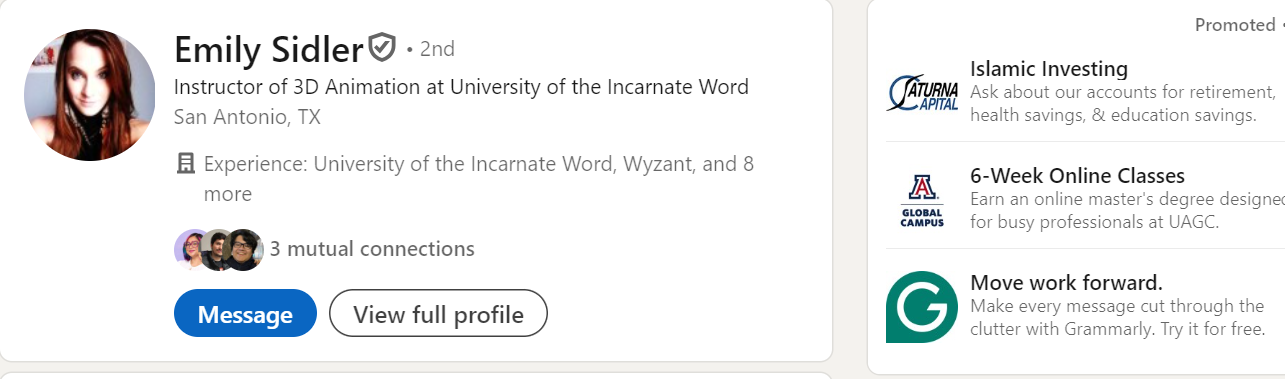
Task: Click the verification shield badge next to Emily Sidler
Action: tap(382, 47)
